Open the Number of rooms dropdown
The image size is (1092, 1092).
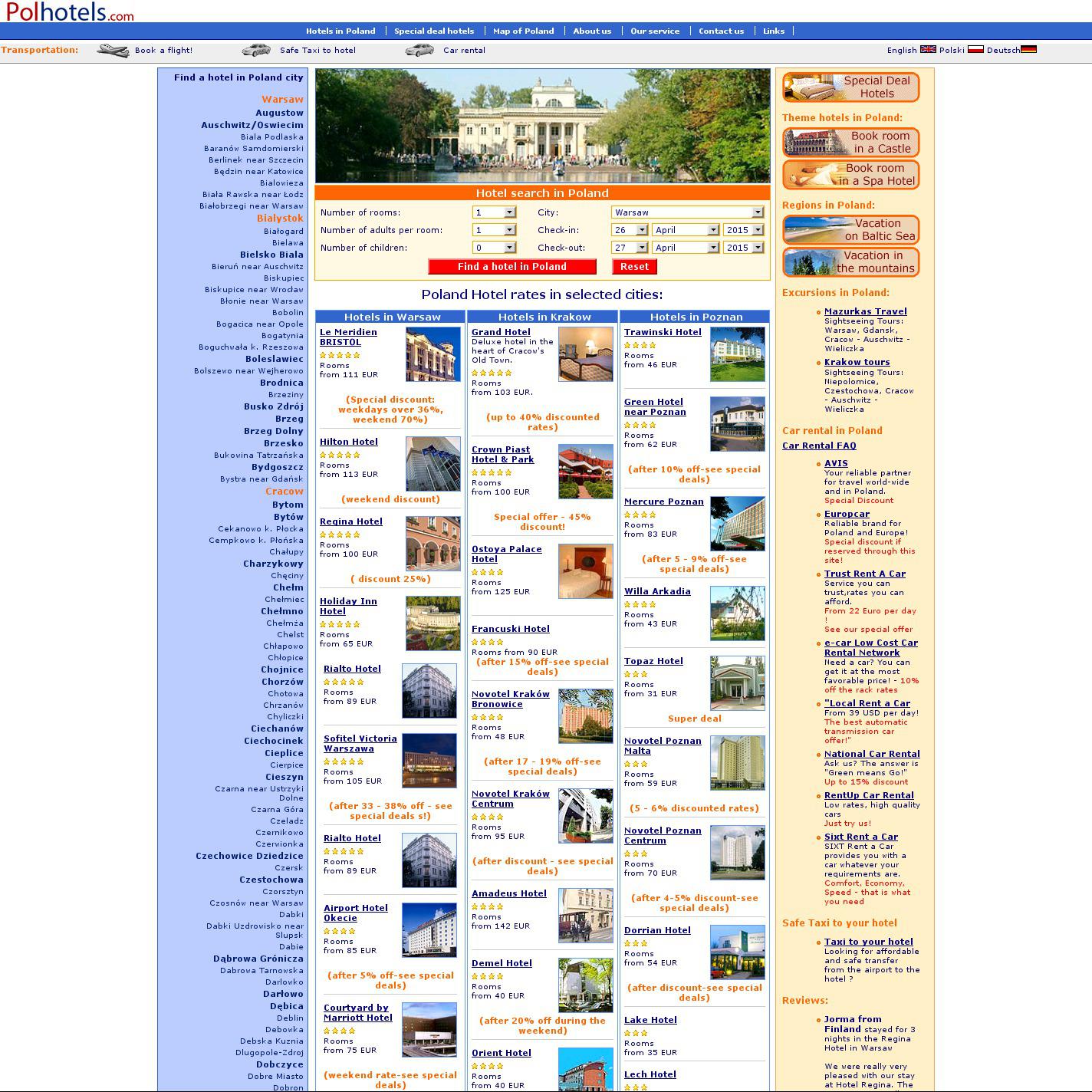point(494,212)
